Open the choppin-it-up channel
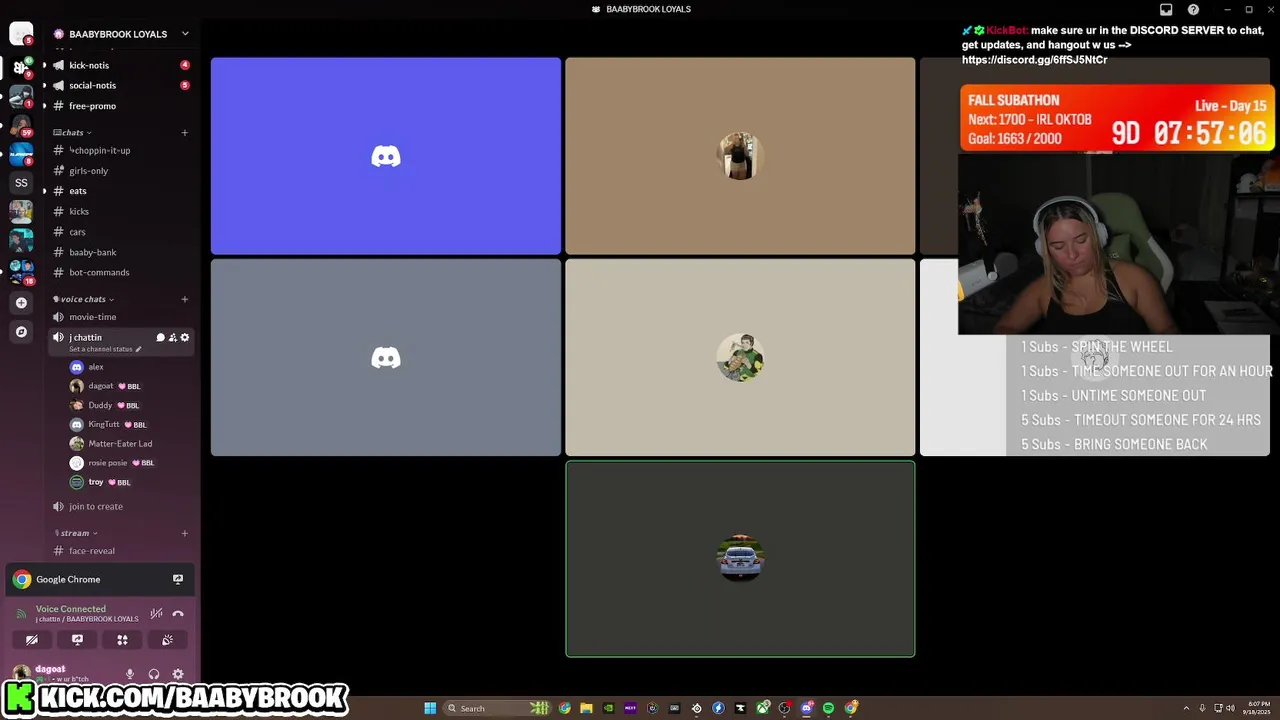Viewport: 1280px width, 720px height. (x=121, y=150)
